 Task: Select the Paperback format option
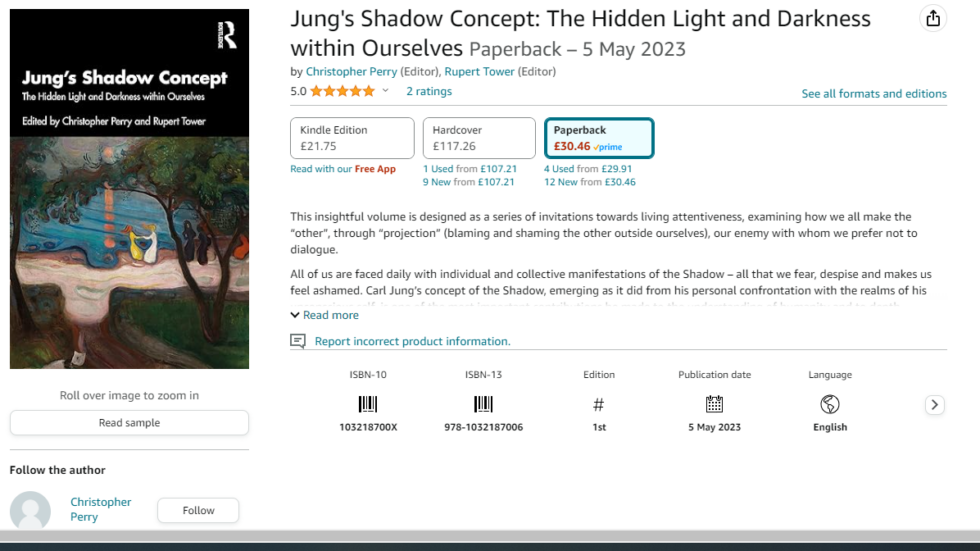click(x=599, y=138)
